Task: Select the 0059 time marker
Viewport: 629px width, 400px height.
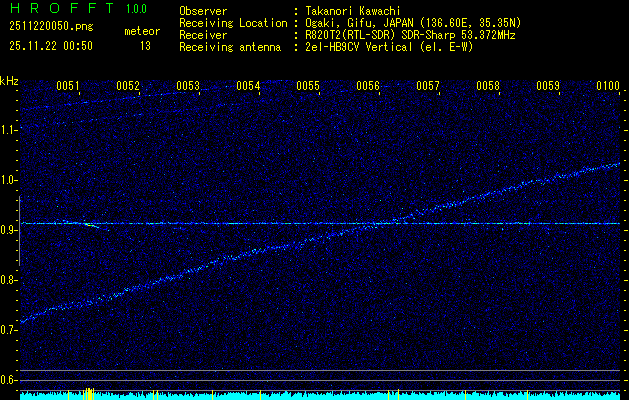Action: (x=548, y=87)
